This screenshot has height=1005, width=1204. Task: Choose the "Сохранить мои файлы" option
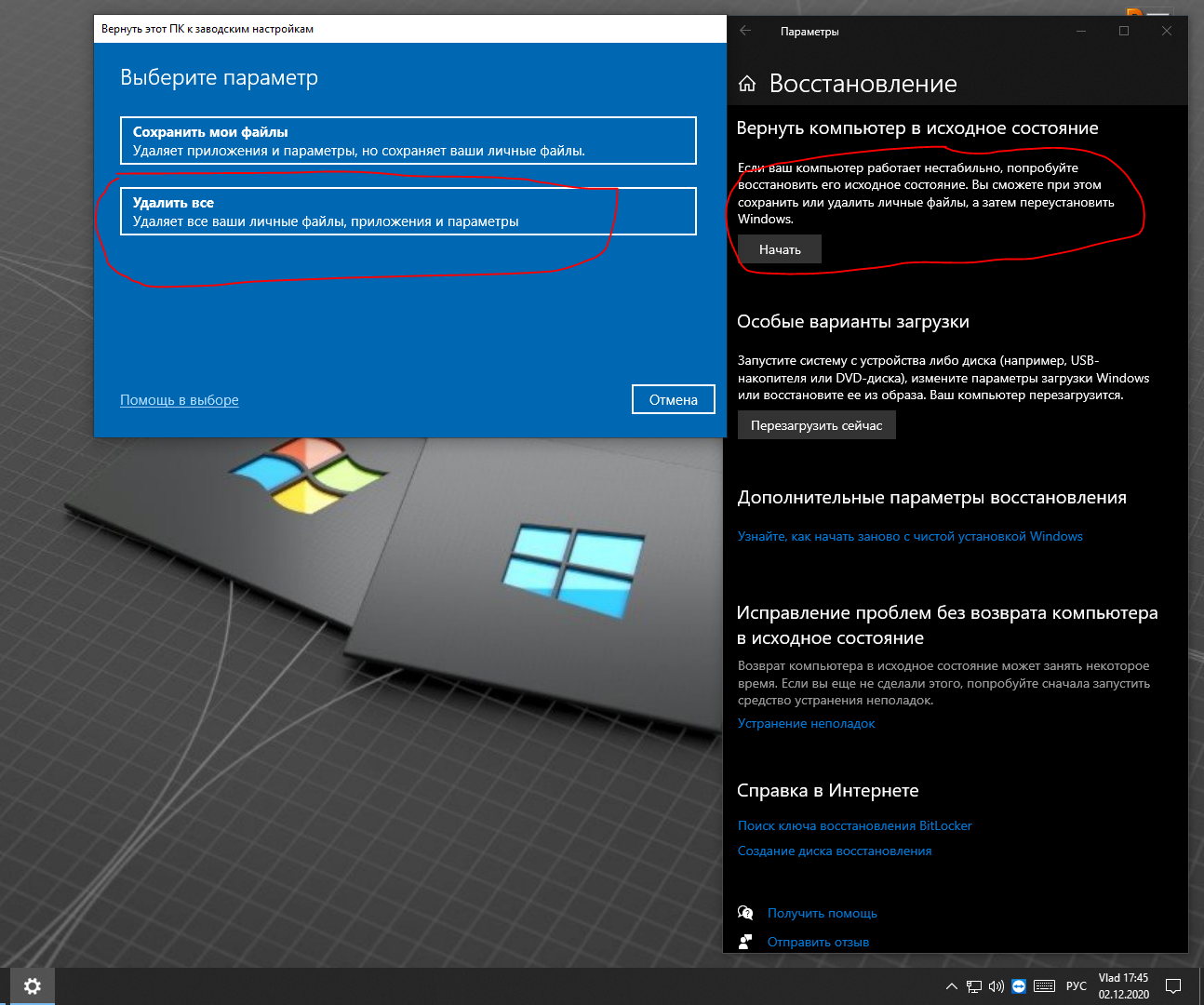(x=408, y=141)
